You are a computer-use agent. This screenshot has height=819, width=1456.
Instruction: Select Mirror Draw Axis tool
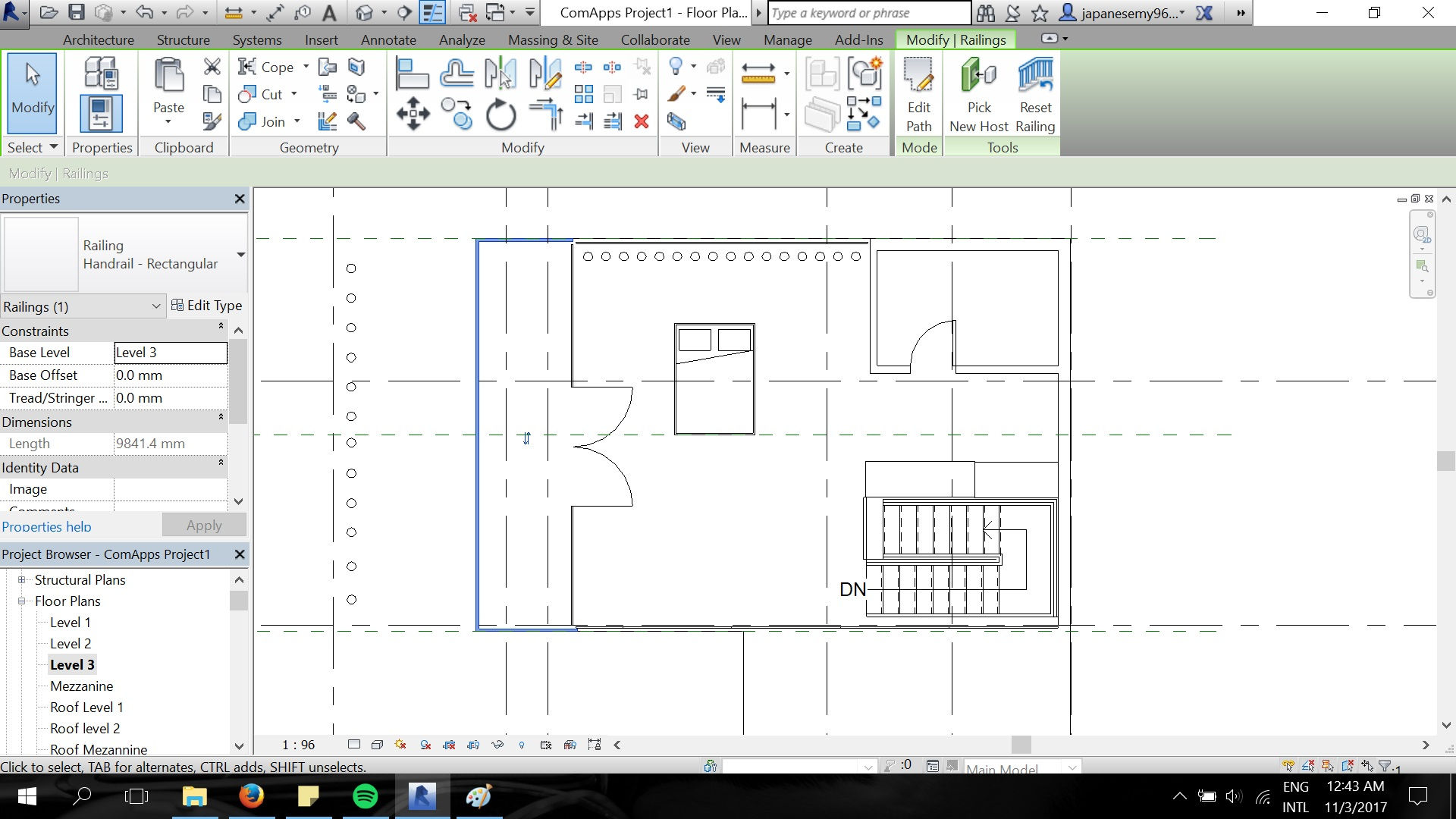click(545, 74)
